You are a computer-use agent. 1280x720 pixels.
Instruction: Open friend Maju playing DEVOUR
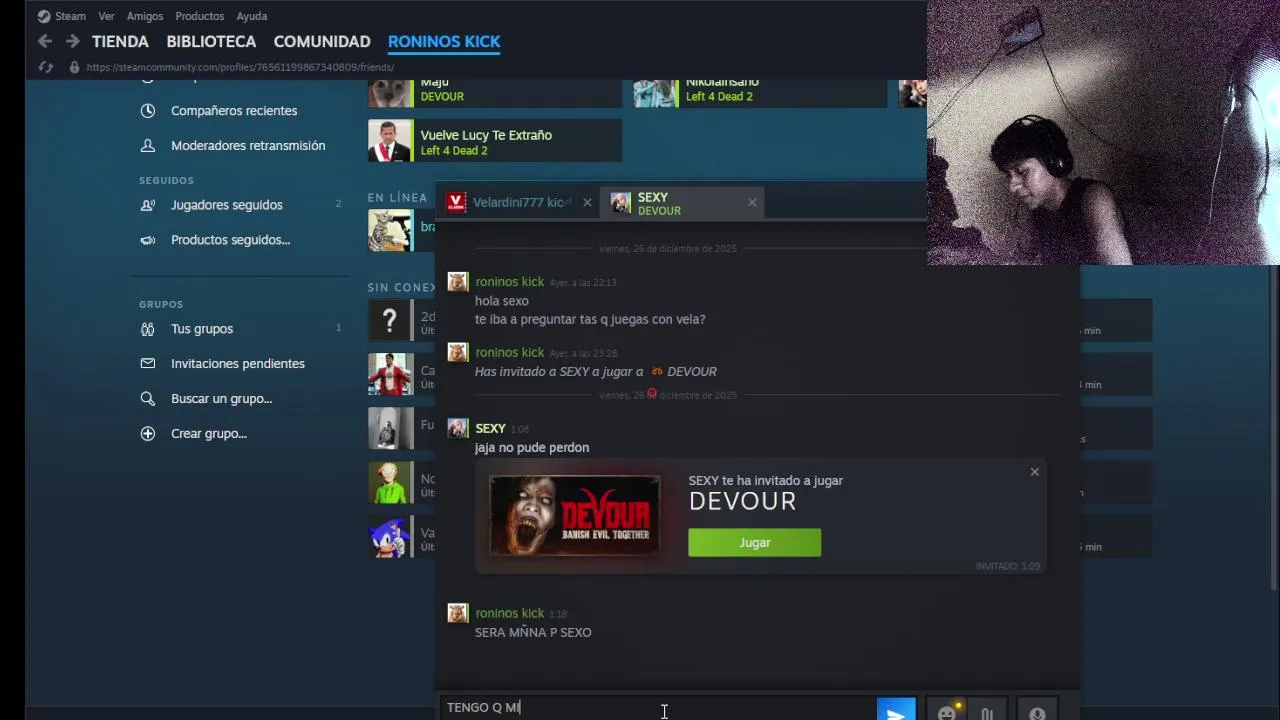pyautogui.click(x=495, y=92)
